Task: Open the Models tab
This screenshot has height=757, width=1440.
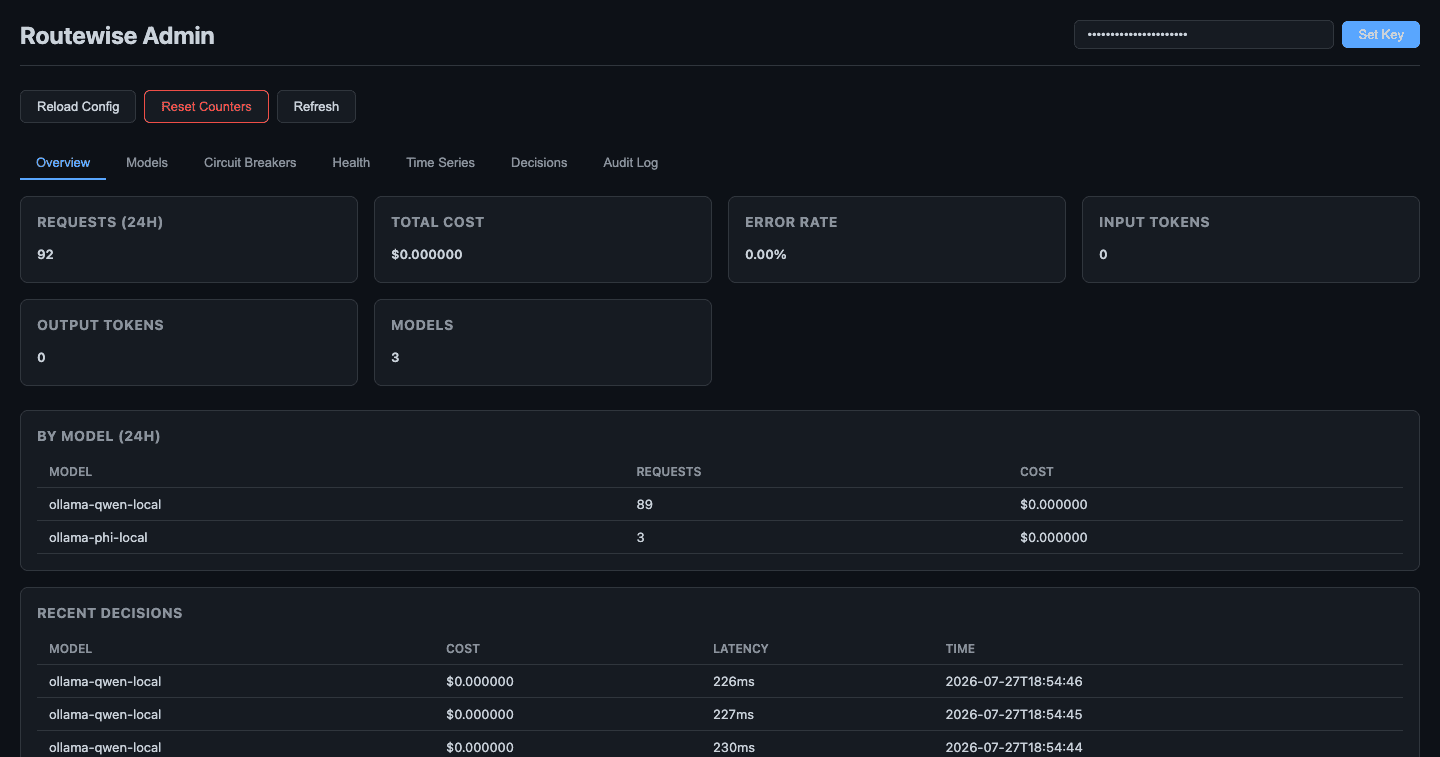Action: tap(147, 162)
